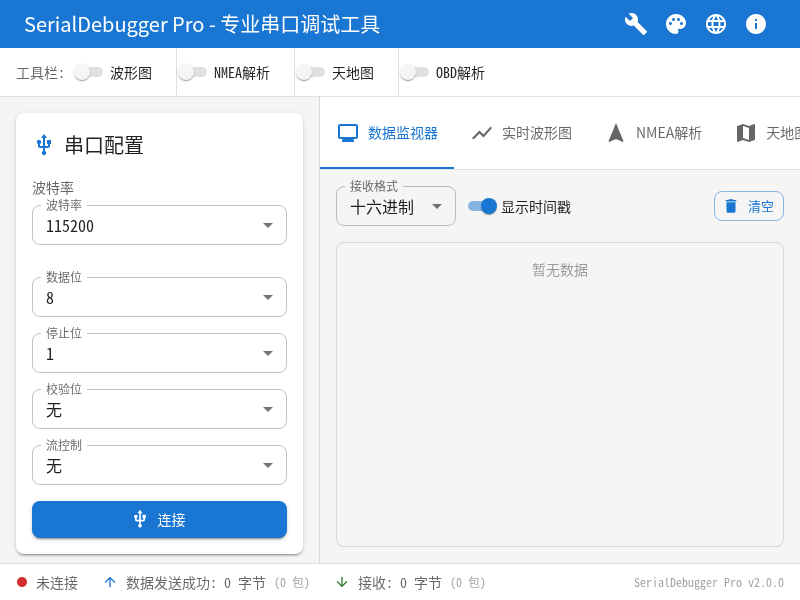Disable the 显示时间戳 toggle
The width and height of the screenshot is (800, 600).
coord(480,206)
